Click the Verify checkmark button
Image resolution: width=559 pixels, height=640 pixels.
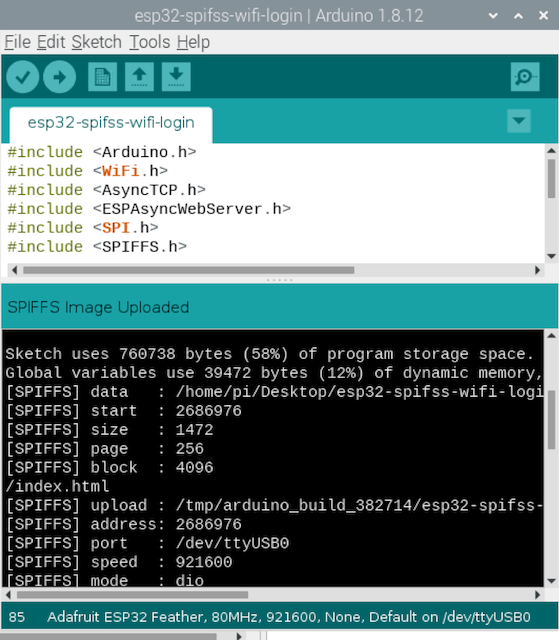[x=23, y=77]
